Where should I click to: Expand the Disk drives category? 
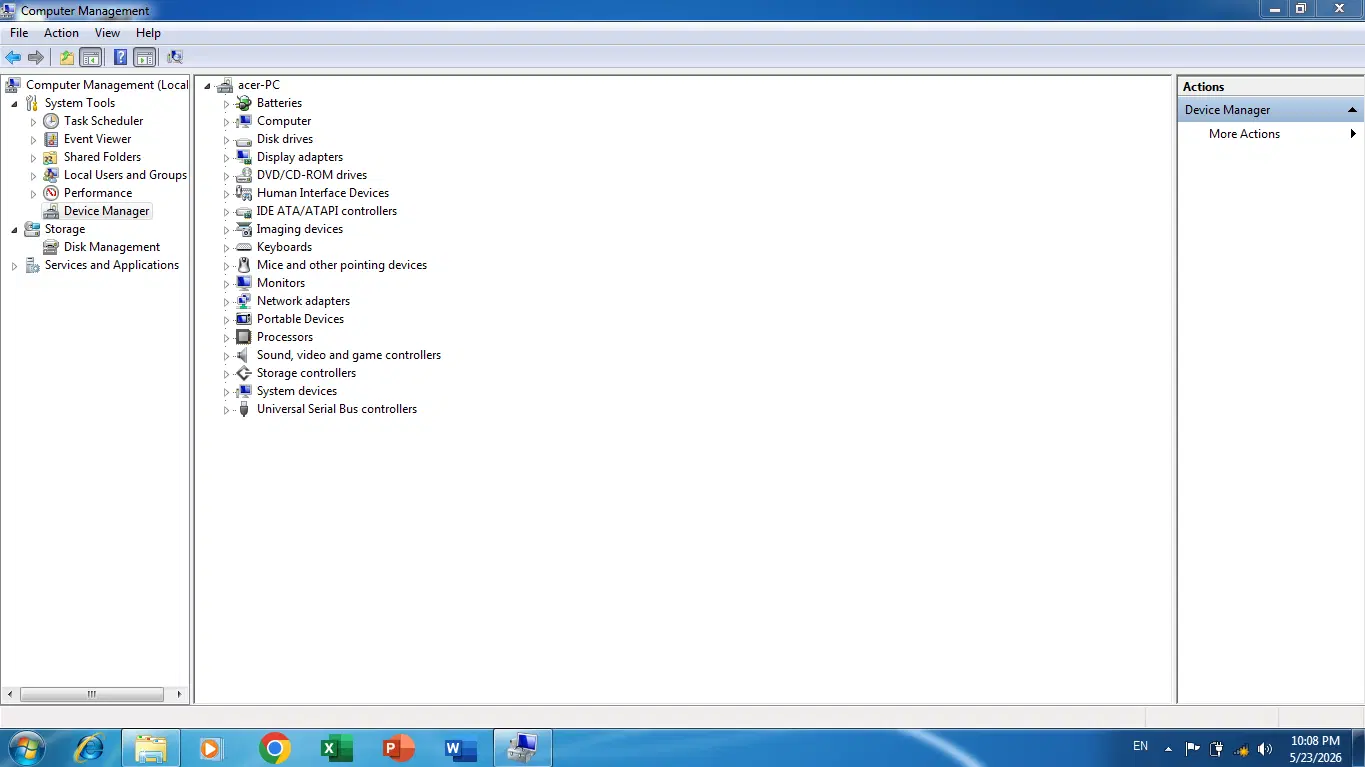[x=226, y=140]
